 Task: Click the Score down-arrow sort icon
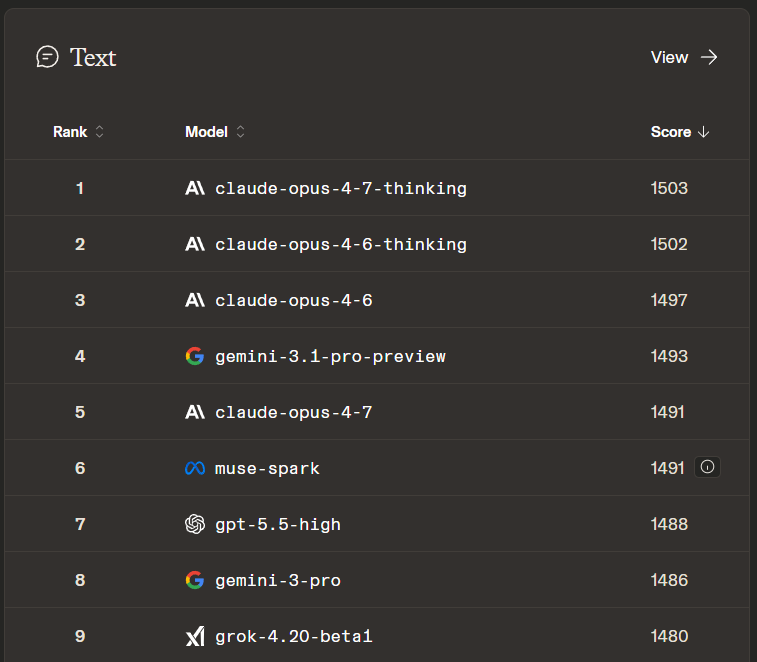tap(703, 132)
